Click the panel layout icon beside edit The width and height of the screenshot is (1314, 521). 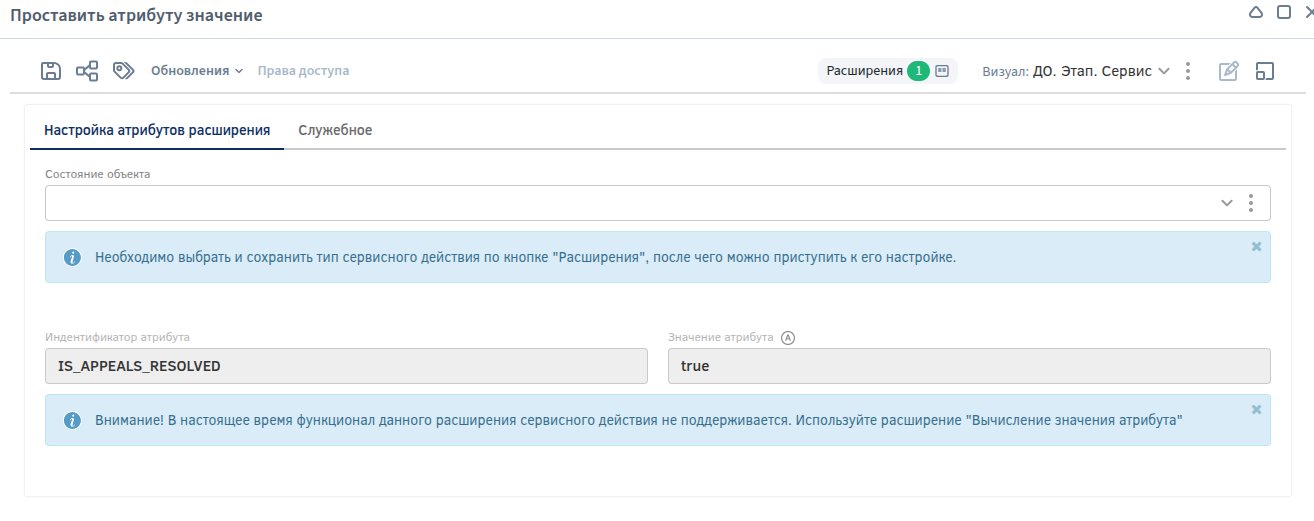pos(1265,71)
